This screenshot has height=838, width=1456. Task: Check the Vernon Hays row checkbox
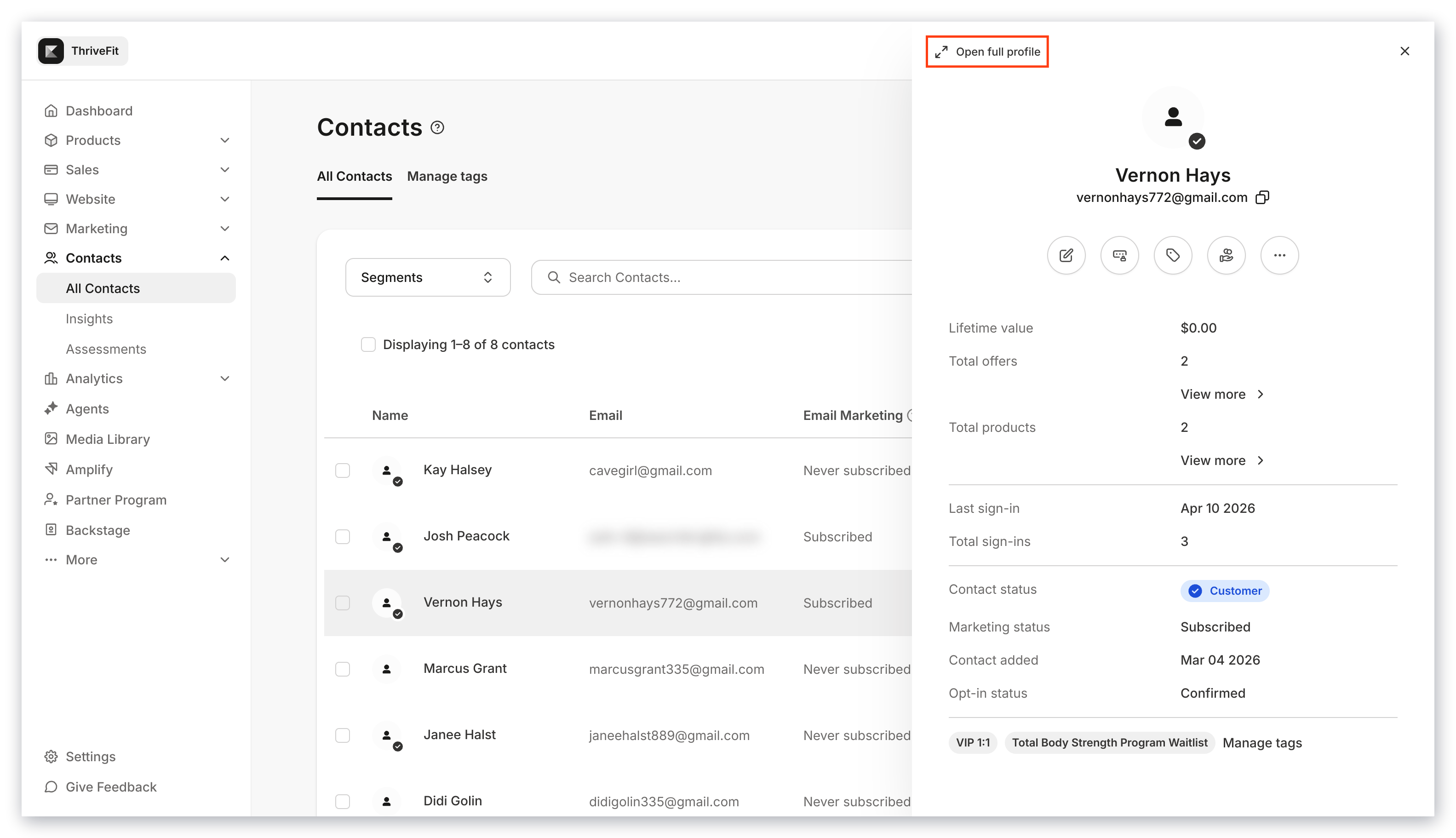tap(343, 603)
